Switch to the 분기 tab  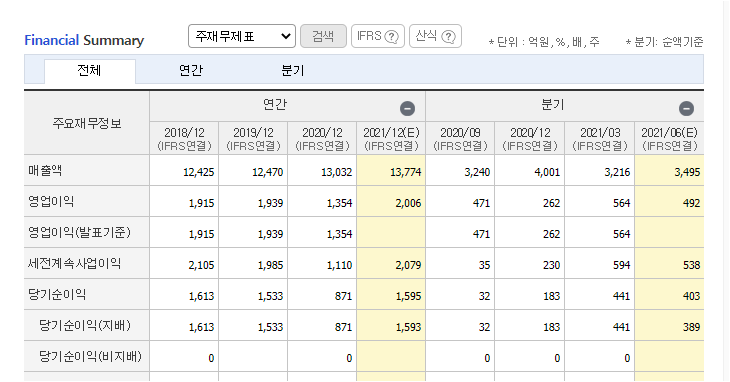[292, 71]
